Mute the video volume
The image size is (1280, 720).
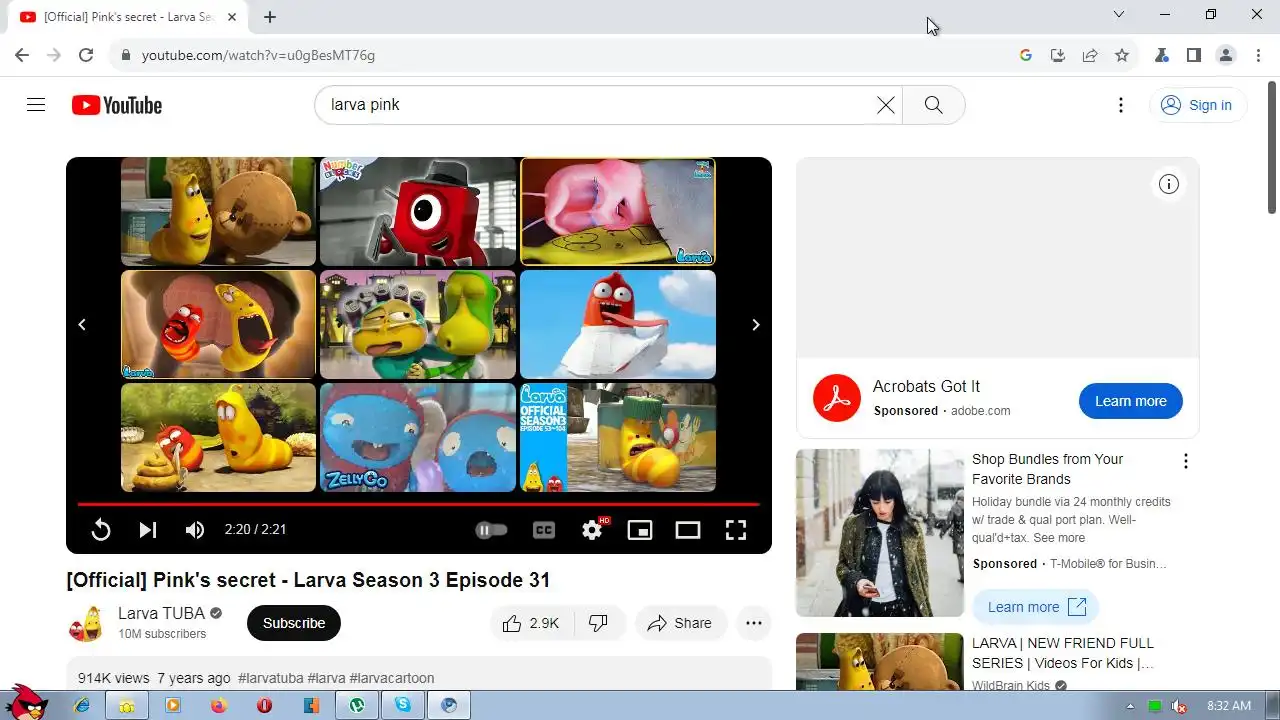195,530
